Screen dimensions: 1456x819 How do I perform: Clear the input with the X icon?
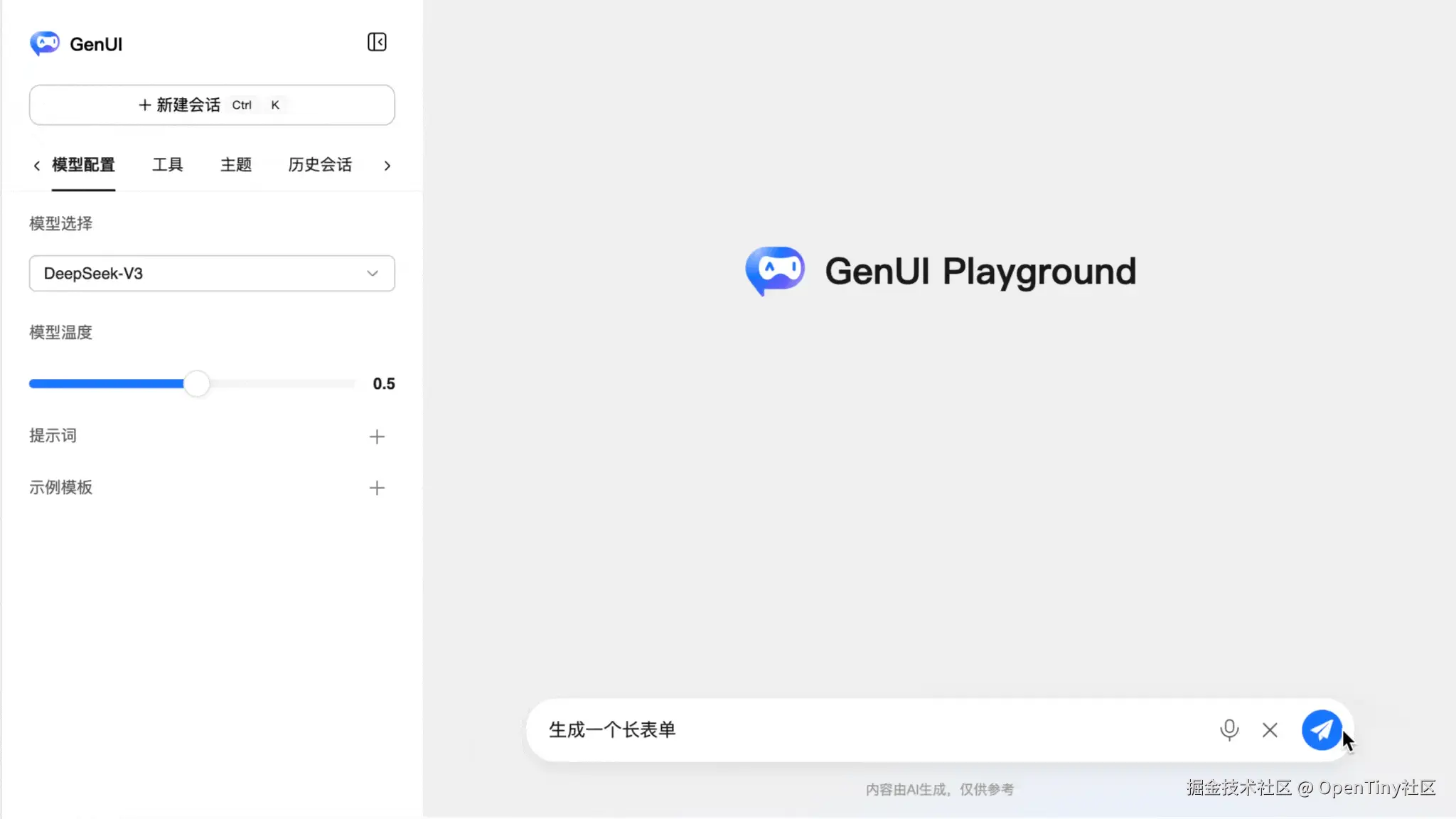[x=1270, y=729]
